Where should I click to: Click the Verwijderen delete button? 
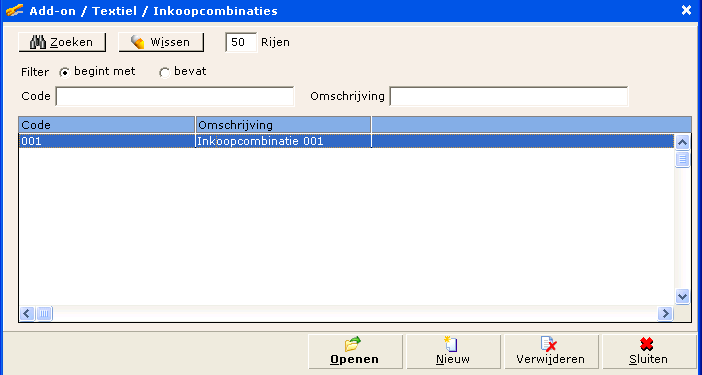(551, 352)
